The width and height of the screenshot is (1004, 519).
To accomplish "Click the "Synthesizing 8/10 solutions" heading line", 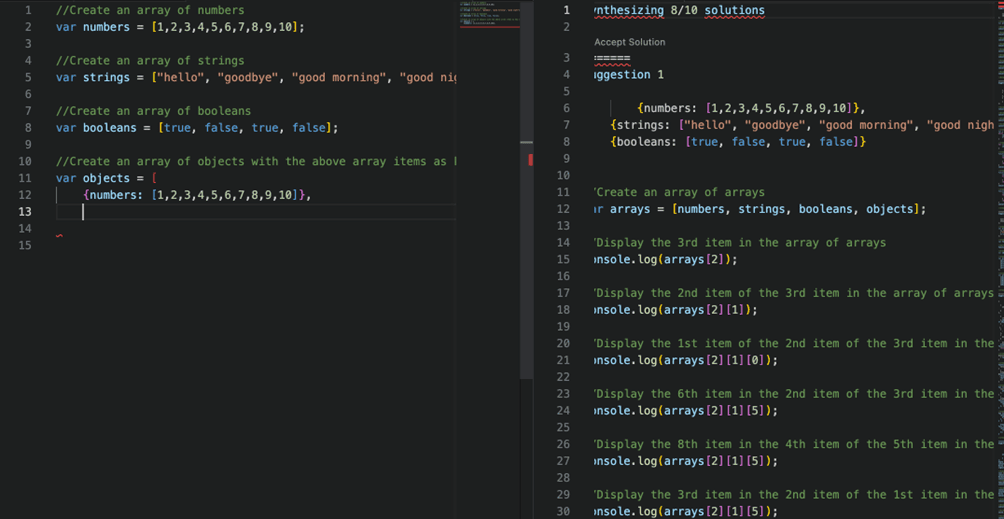I will [x=679, y=10].
